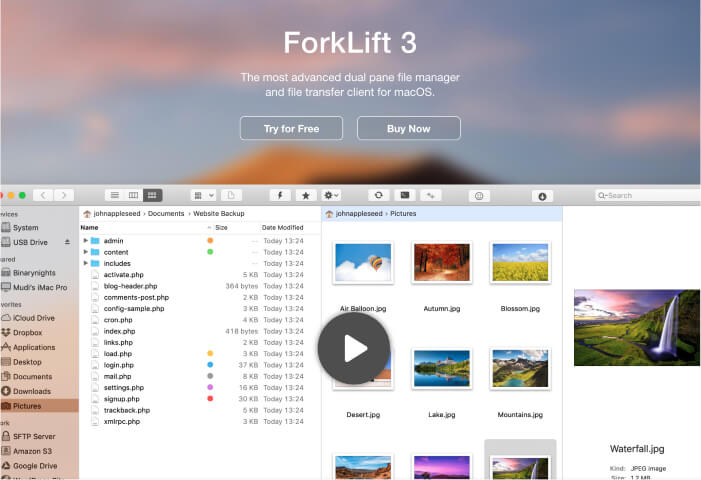Connect to SFTP Server in sidebar

pos(39,436)
